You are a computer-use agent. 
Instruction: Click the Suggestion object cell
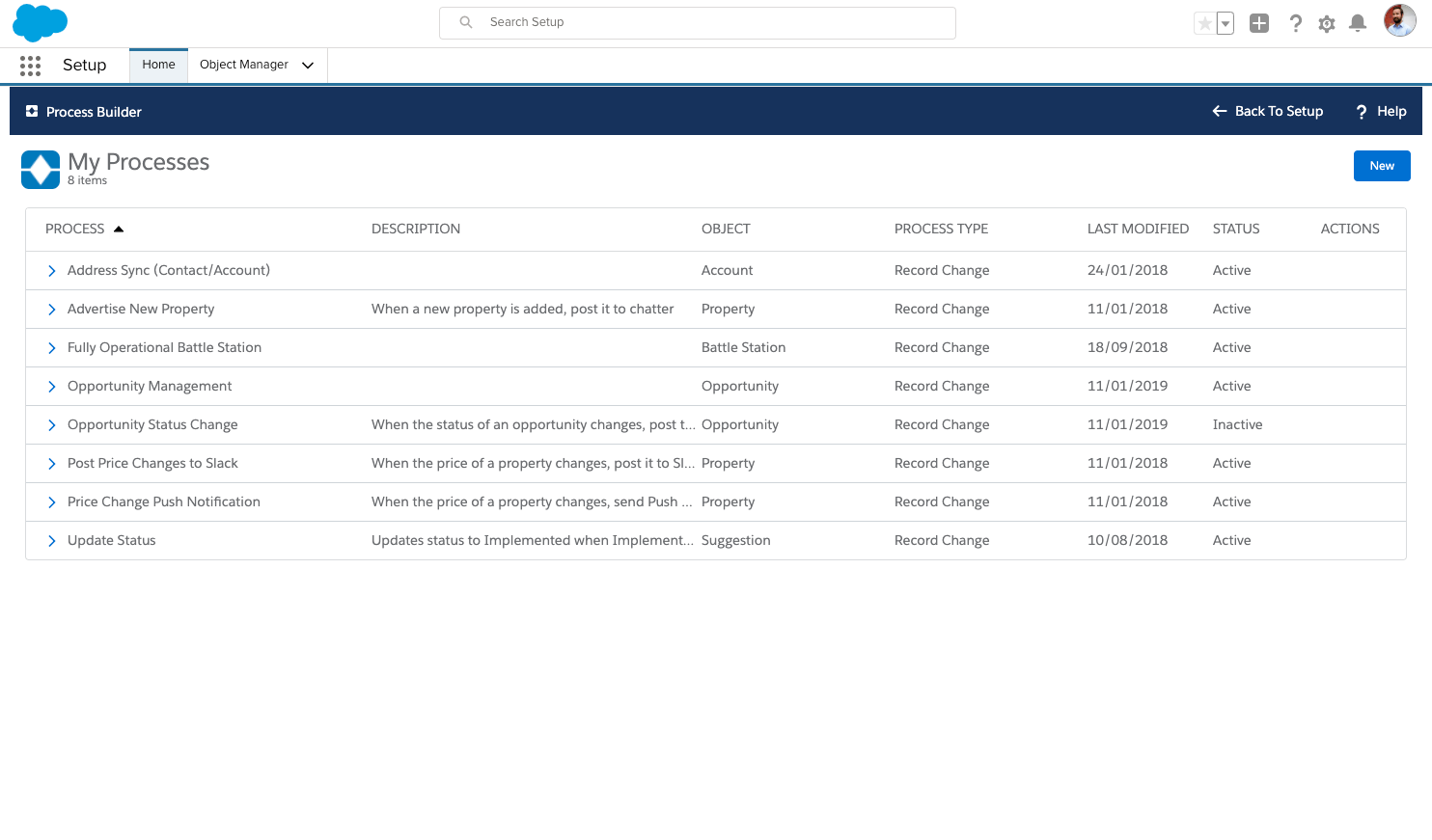[x=736, y=540]
